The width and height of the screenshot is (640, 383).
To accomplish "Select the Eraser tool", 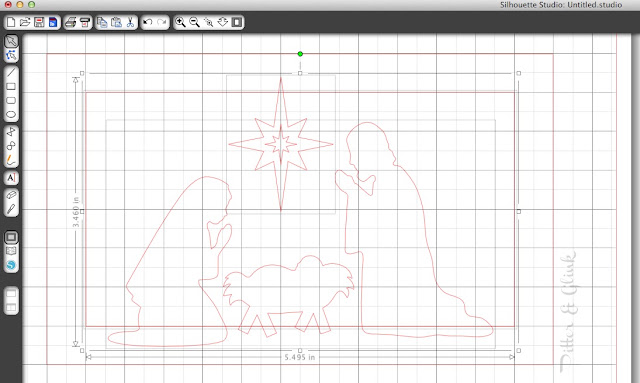I will 11,195.
